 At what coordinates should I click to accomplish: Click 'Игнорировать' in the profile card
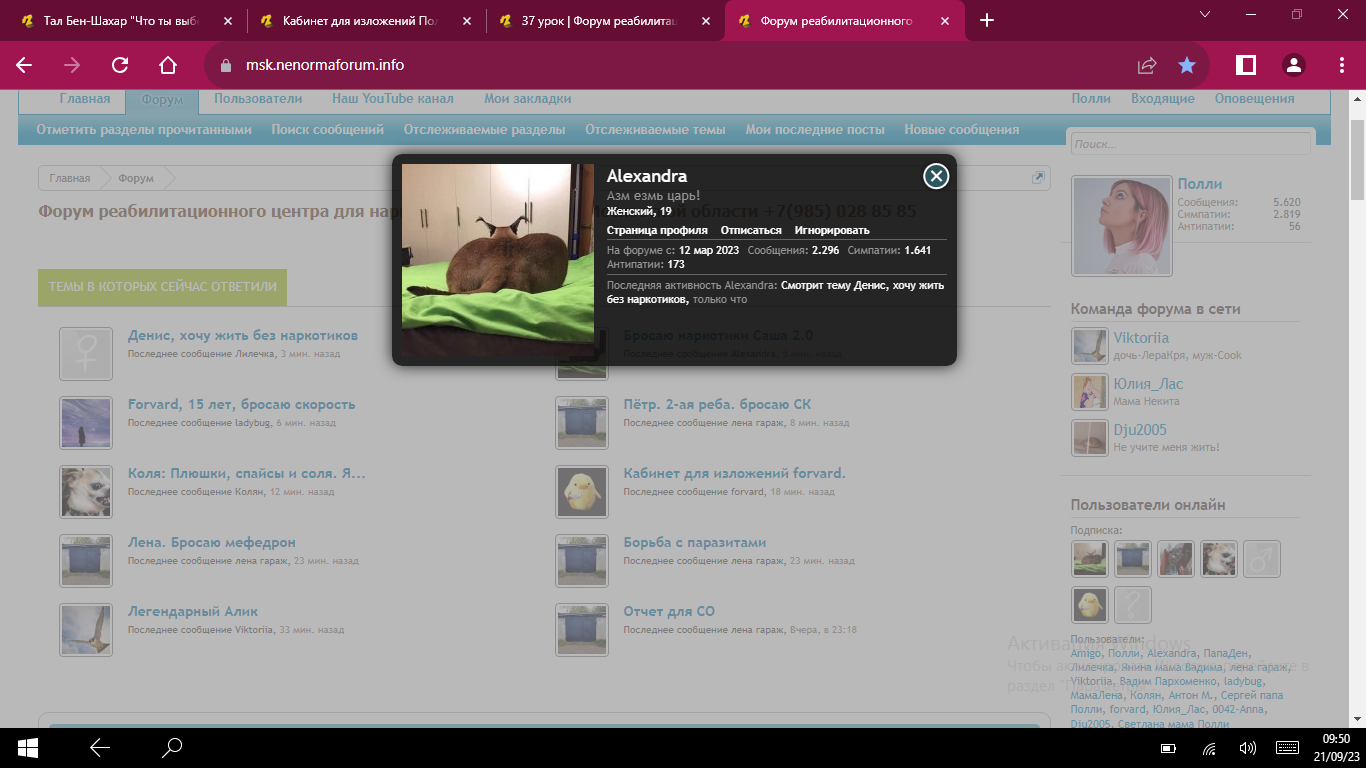pyautogui.click(x=832, y=230)
